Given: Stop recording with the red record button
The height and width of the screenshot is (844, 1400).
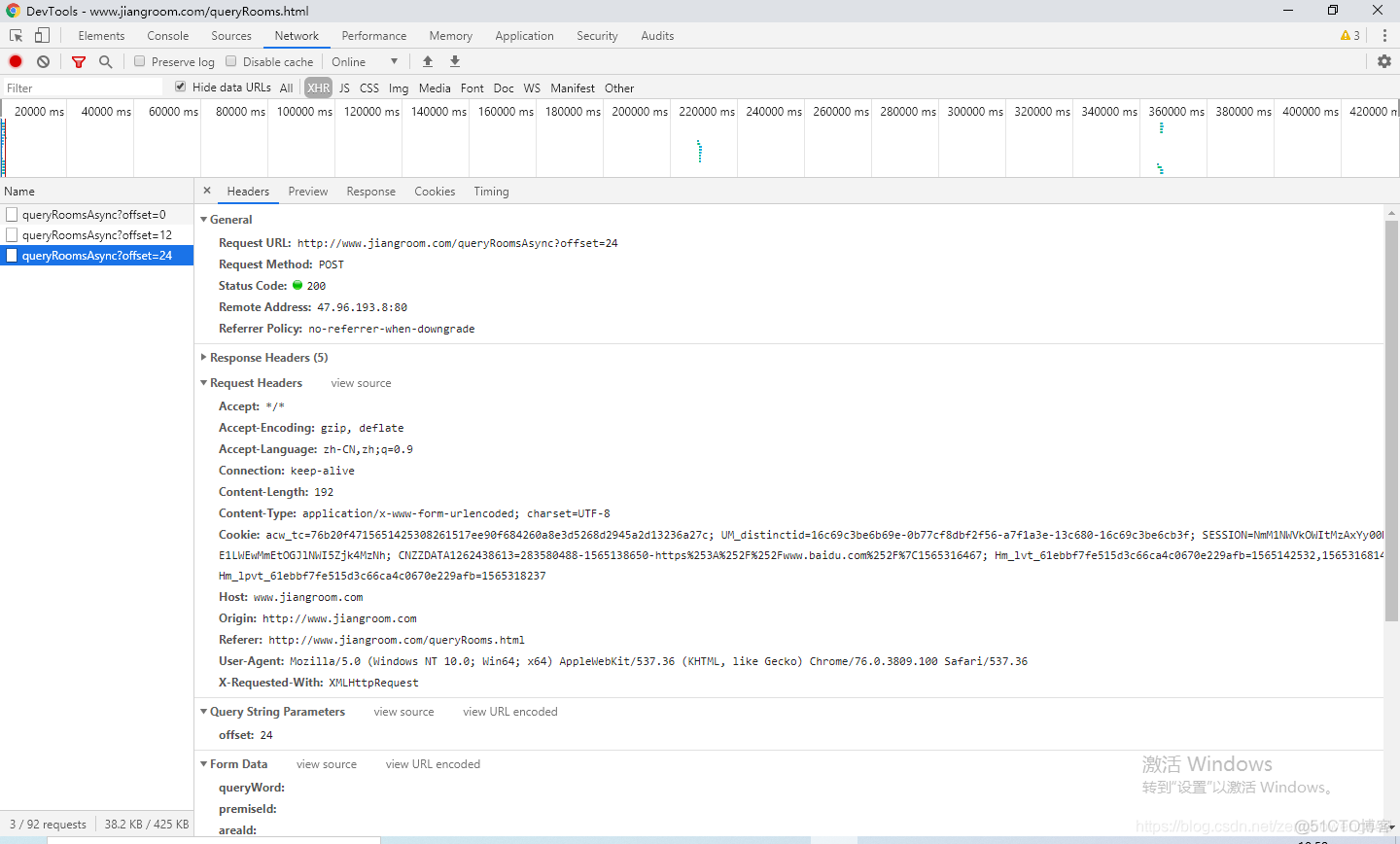Looking at the screenshot, I should (x=16, y=61).
